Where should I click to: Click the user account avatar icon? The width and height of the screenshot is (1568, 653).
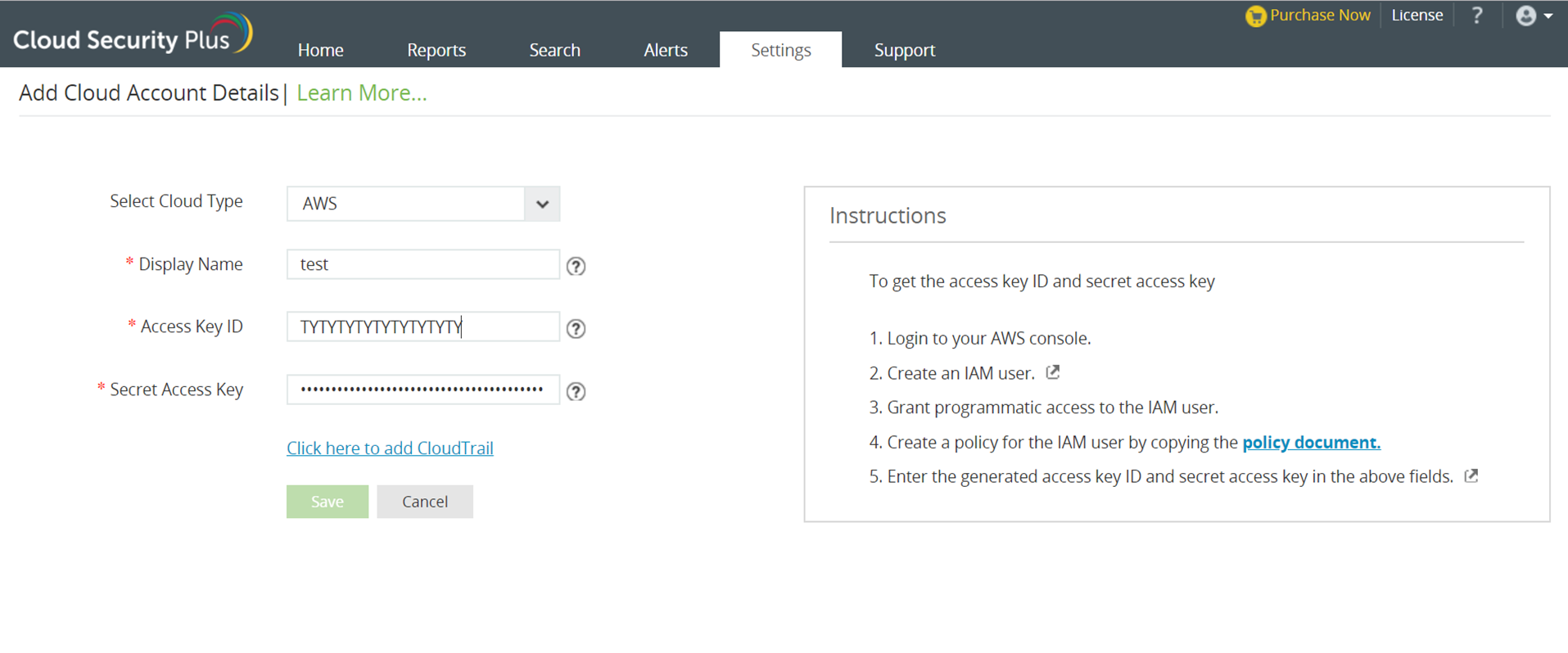pos(1525,16)
